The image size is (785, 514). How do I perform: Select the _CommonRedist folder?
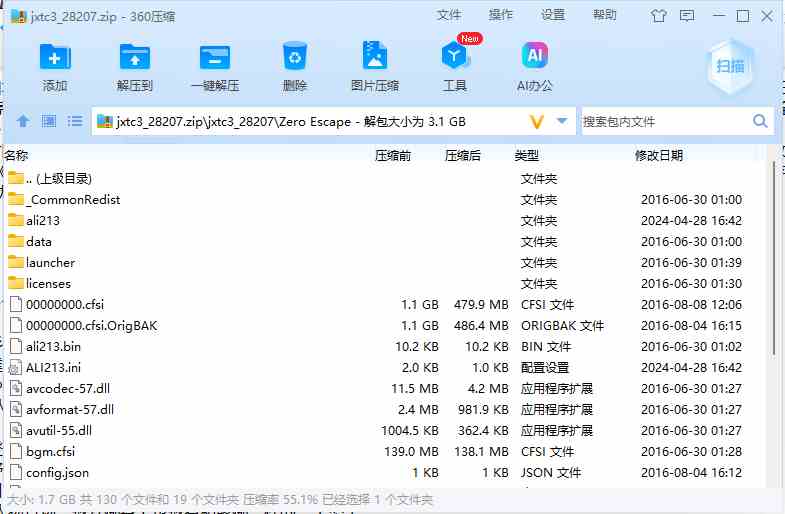[385, 200]
